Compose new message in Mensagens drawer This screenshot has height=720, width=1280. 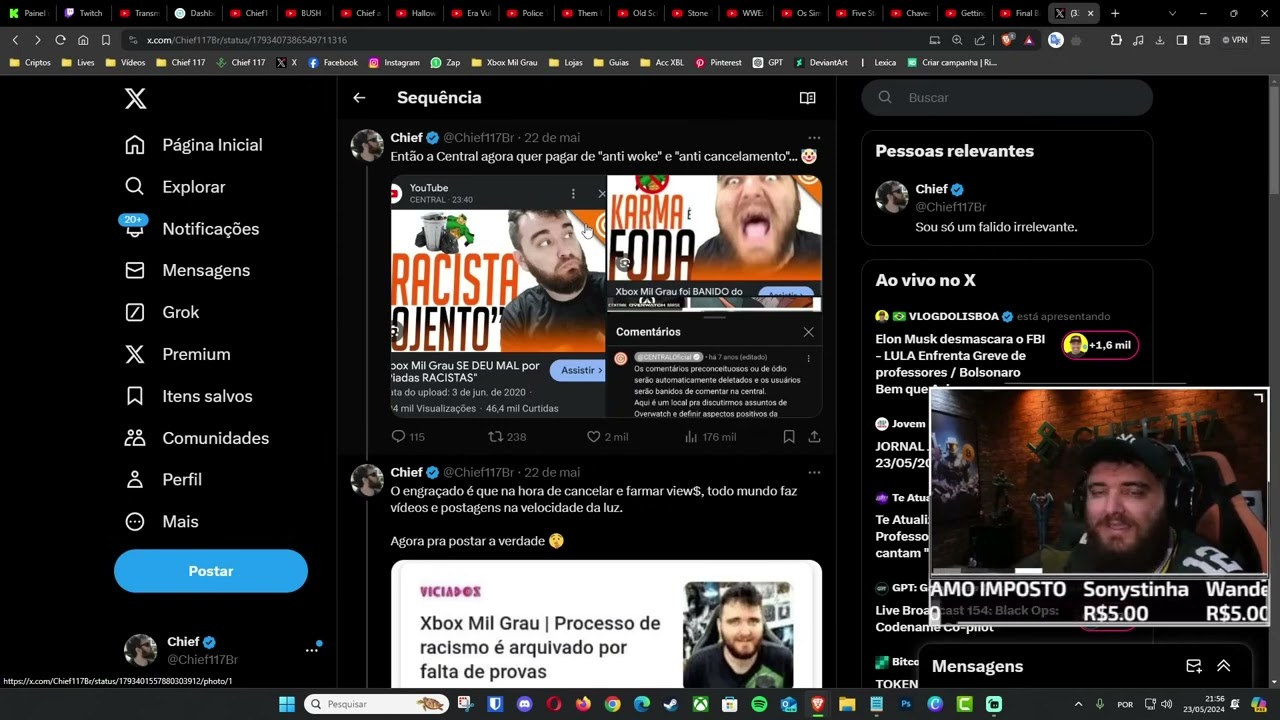click(x=1193, y=666)
